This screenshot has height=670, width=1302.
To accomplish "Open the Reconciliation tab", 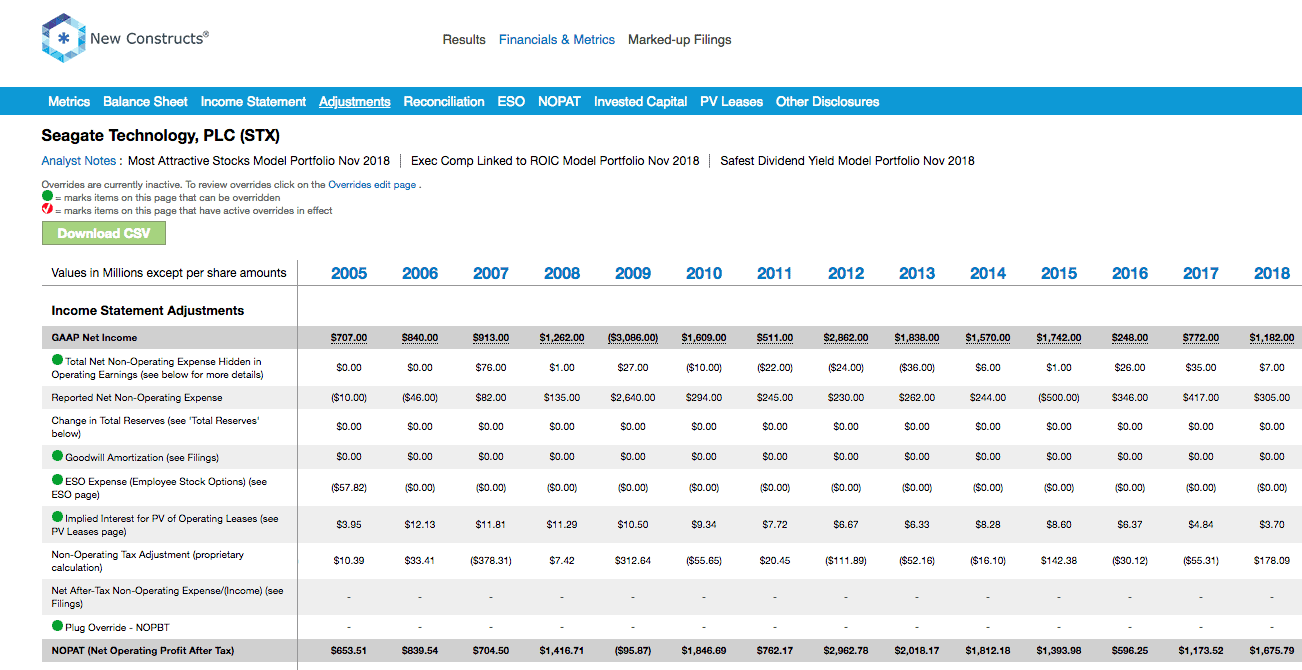I will (x=444, y=102).
